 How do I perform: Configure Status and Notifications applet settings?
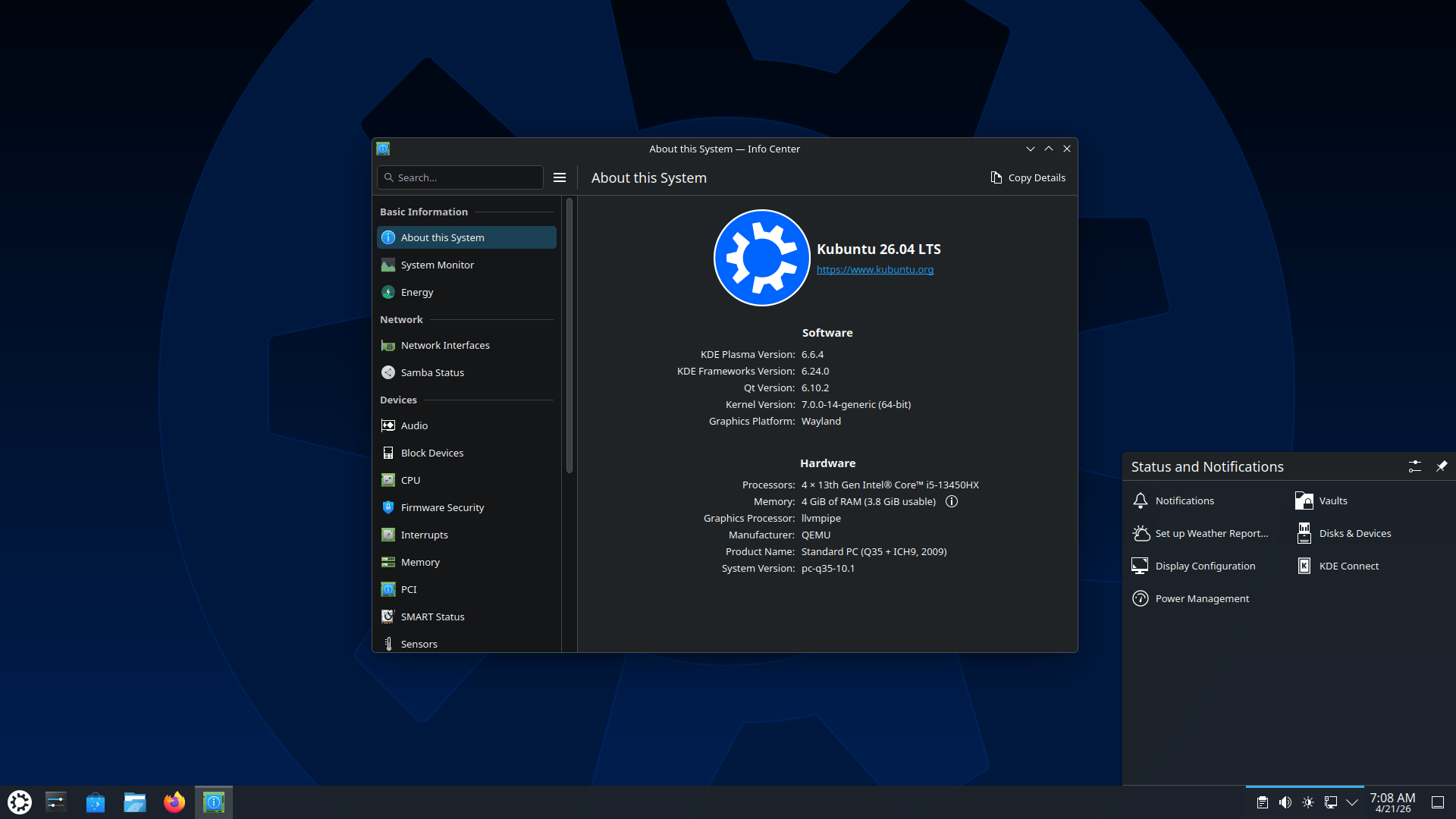pos(1414,466)
